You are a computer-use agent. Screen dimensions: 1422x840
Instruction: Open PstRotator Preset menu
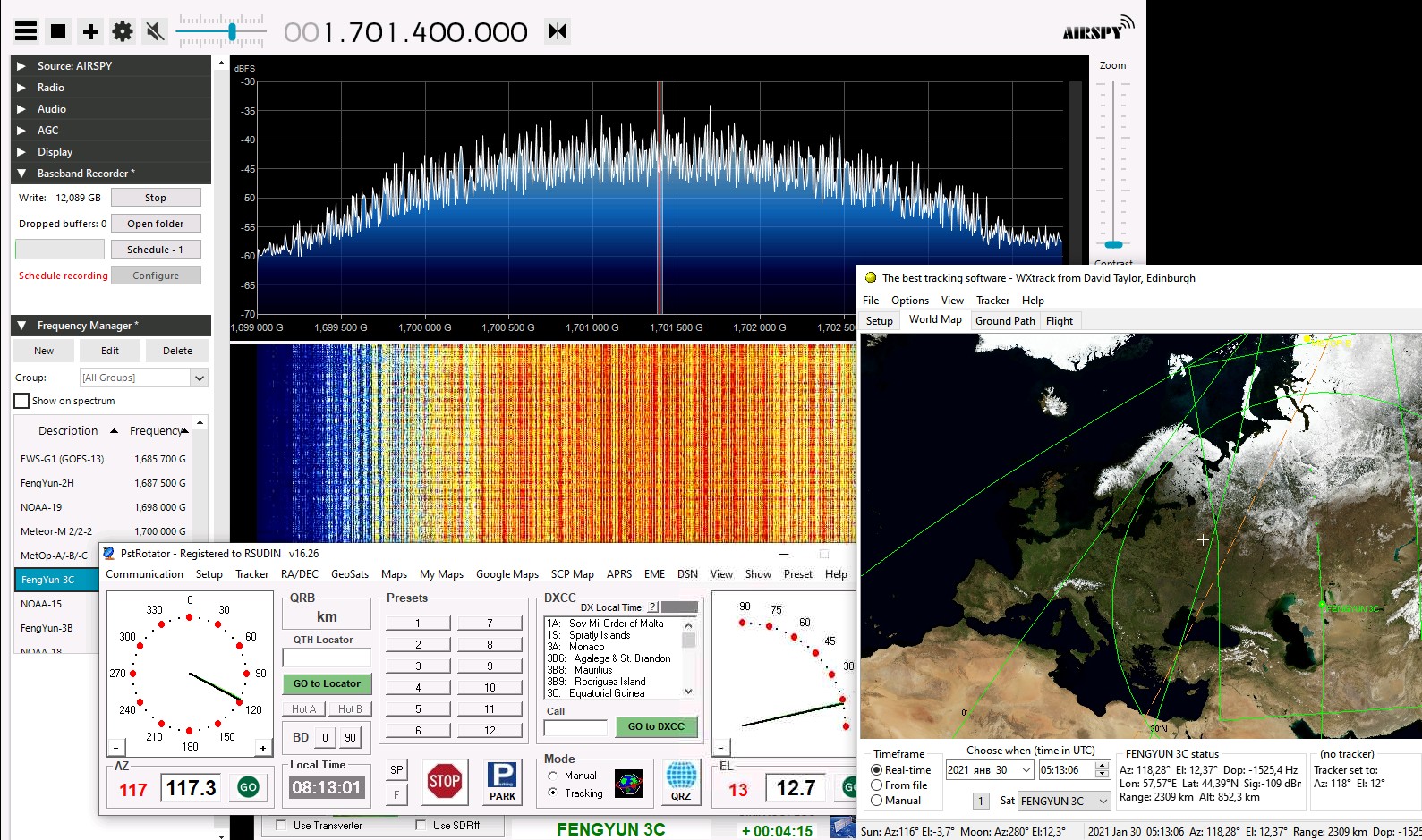tap(797, 574)
